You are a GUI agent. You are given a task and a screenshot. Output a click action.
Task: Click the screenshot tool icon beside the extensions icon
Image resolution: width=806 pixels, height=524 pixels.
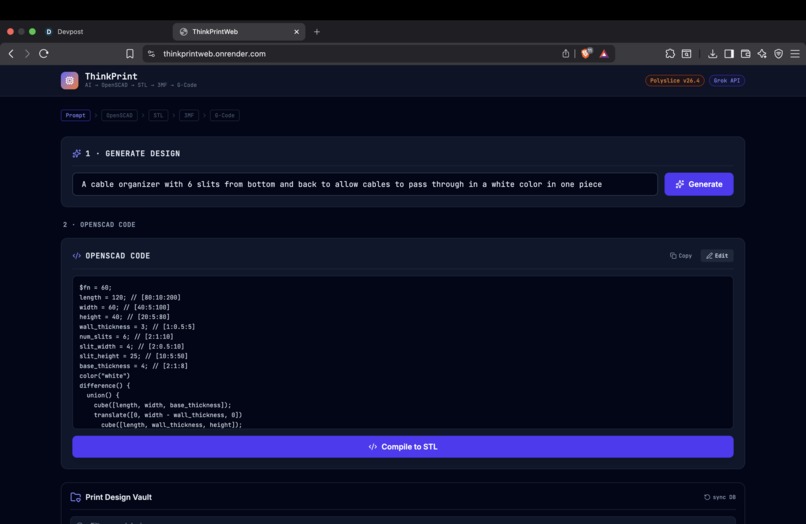(686, 53)
